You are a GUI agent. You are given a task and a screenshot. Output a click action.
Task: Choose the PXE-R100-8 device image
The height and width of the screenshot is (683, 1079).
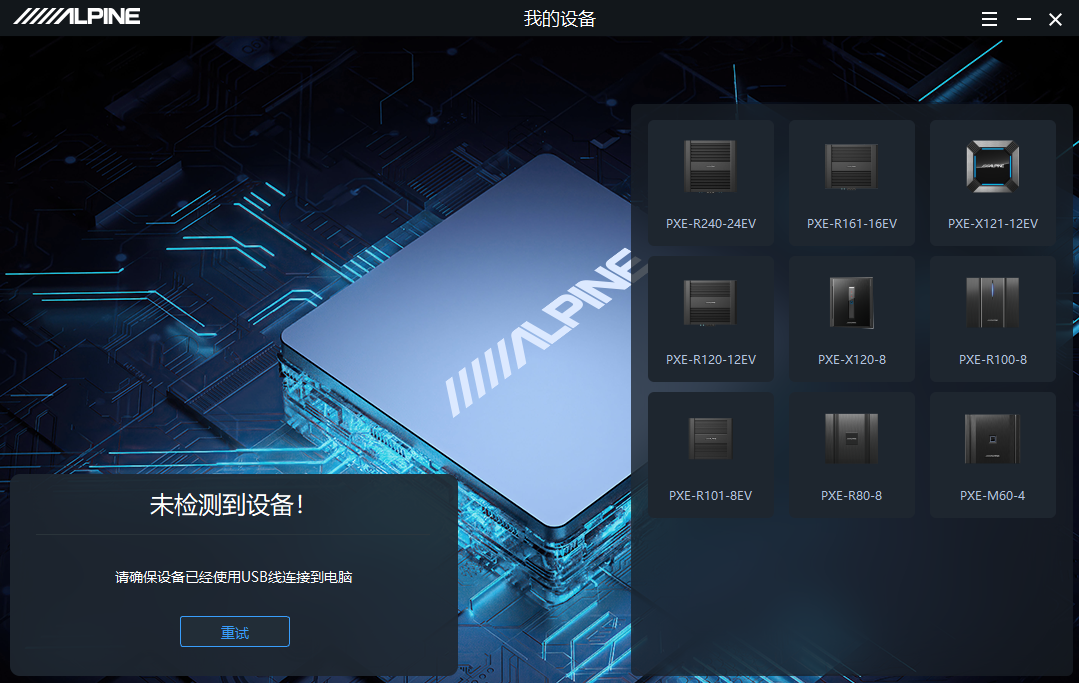point(992,302)
